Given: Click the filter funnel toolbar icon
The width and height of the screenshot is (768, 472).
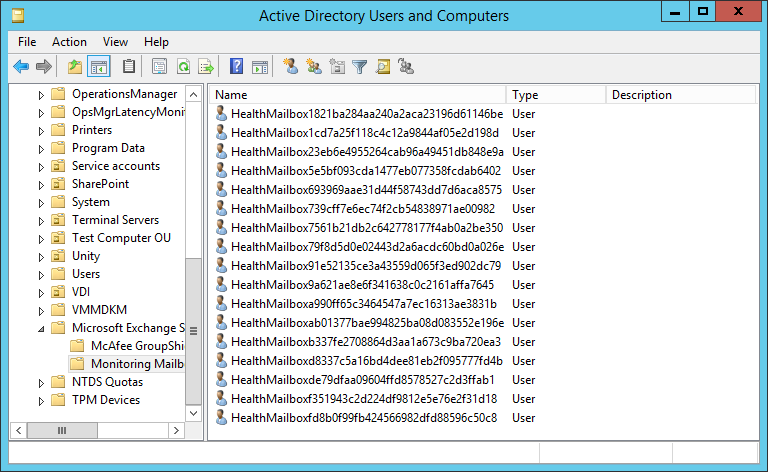Looking at the screenshot, I should 360,67.
